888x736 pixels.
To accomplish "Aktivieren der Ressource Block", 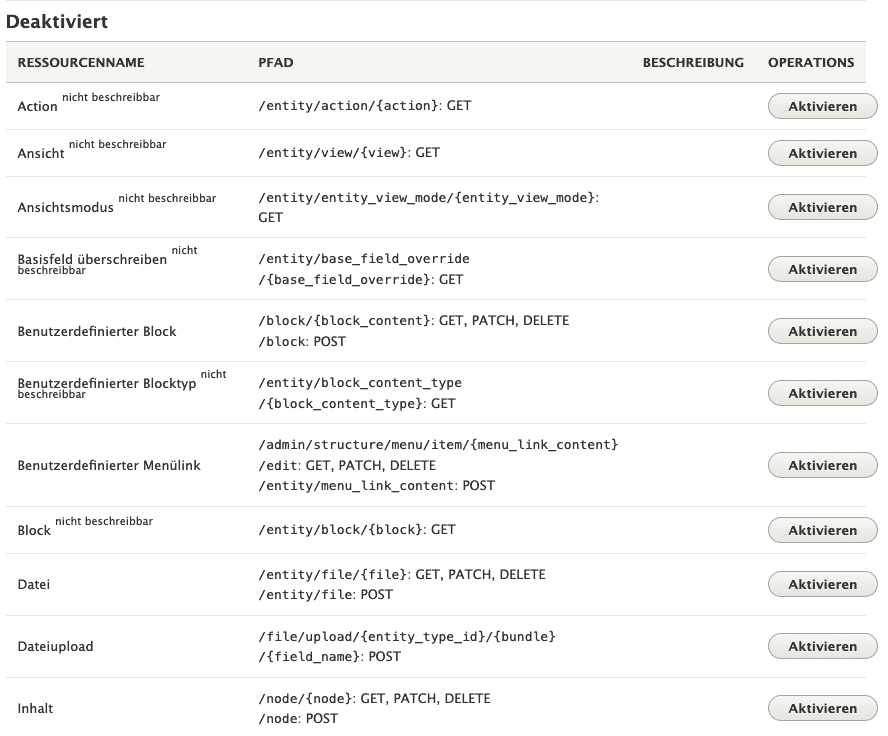I will pyautogui.click(x=821, y=530).
